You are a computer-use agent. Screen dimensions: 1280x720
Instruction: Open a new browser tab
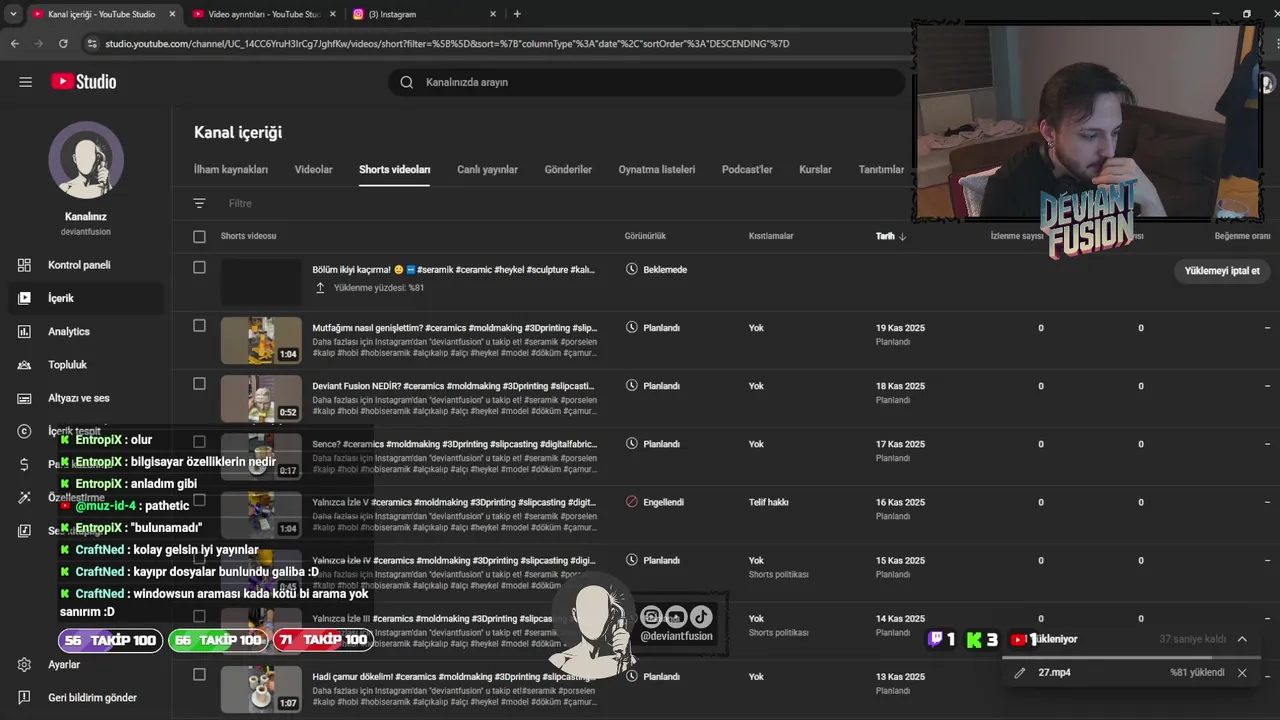point(517,14)
